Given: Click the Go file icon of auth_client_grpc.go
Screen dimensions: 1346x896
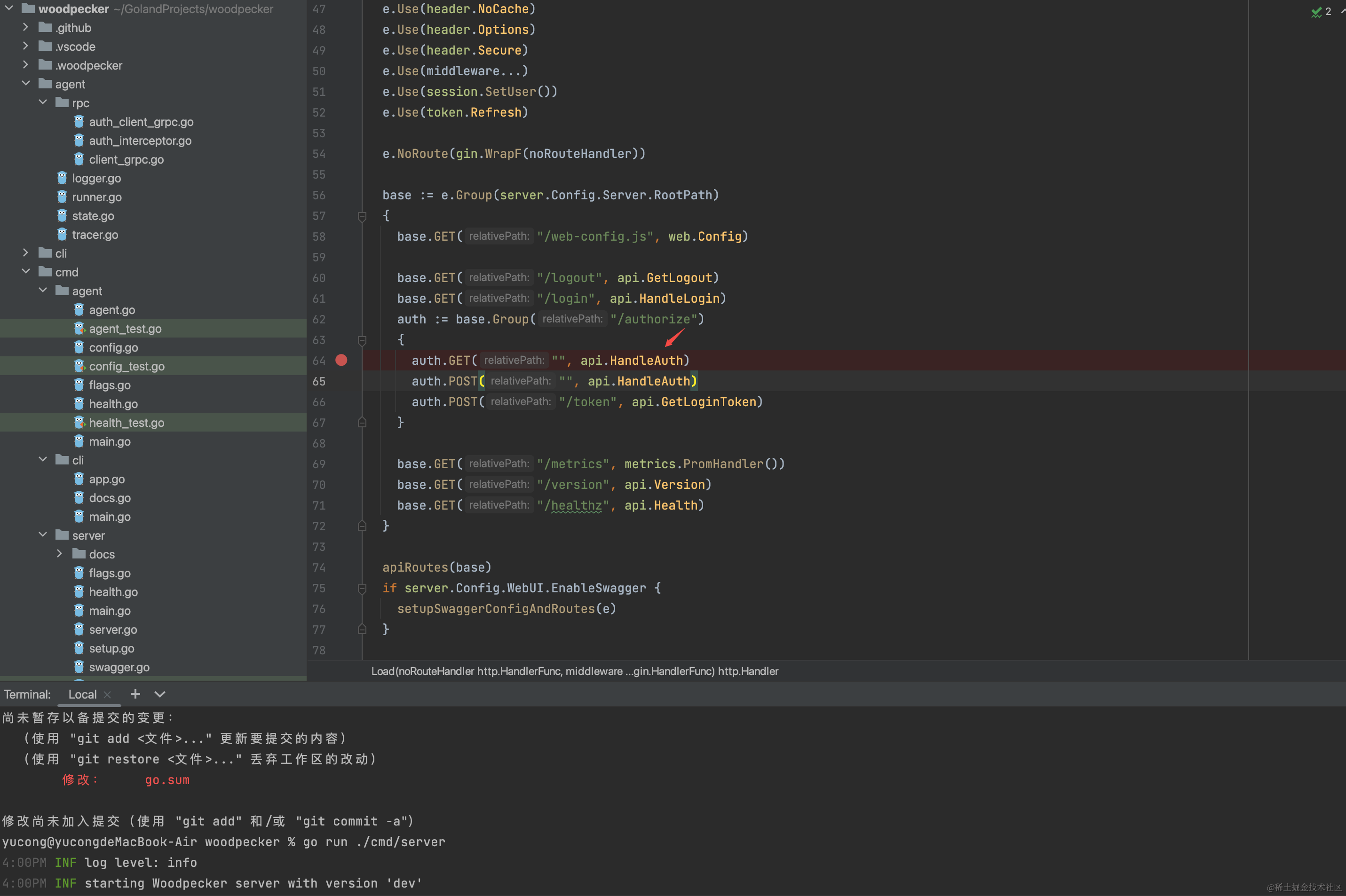Looking at the screenshot, I should (x=79, y=121).
